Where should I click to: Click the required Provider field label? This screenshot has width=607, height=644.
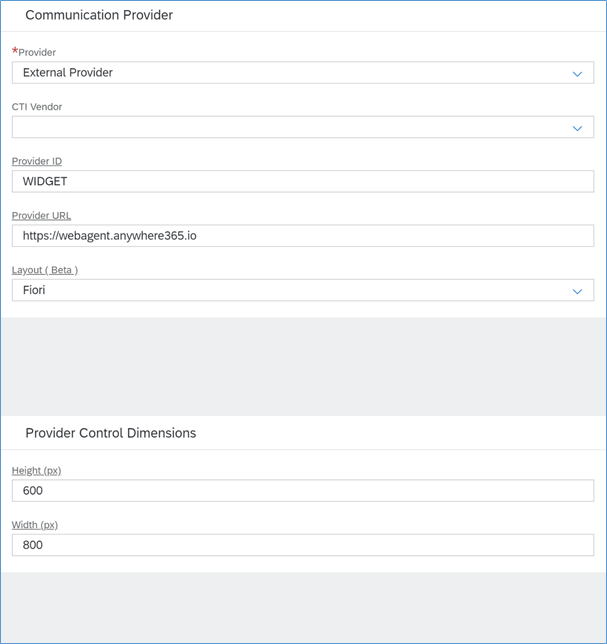(34, 52)
